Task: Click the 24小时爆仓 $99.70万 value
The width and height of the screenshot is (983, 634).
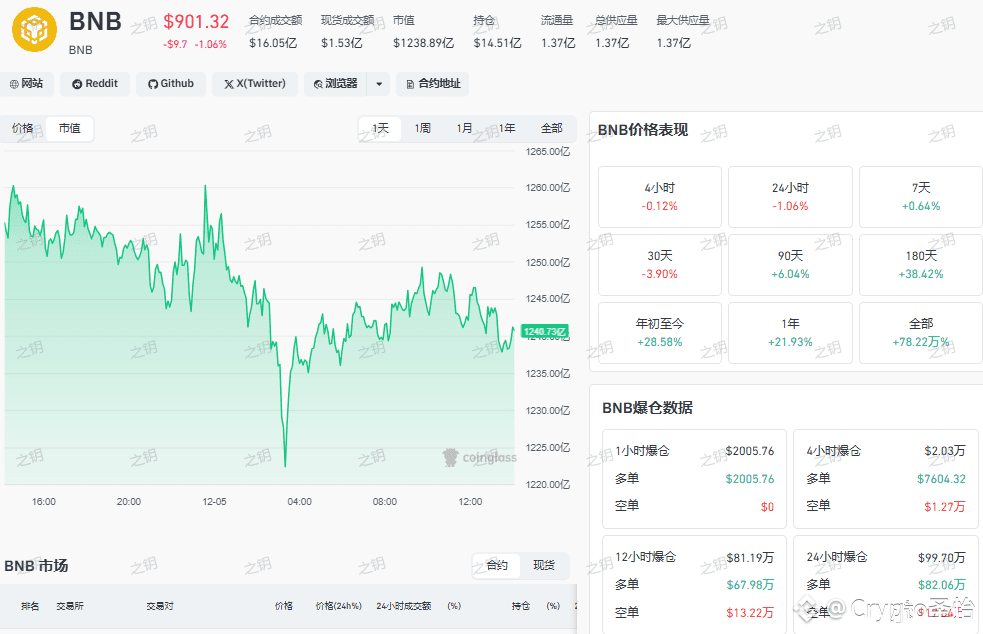Action: click(942, 557)
